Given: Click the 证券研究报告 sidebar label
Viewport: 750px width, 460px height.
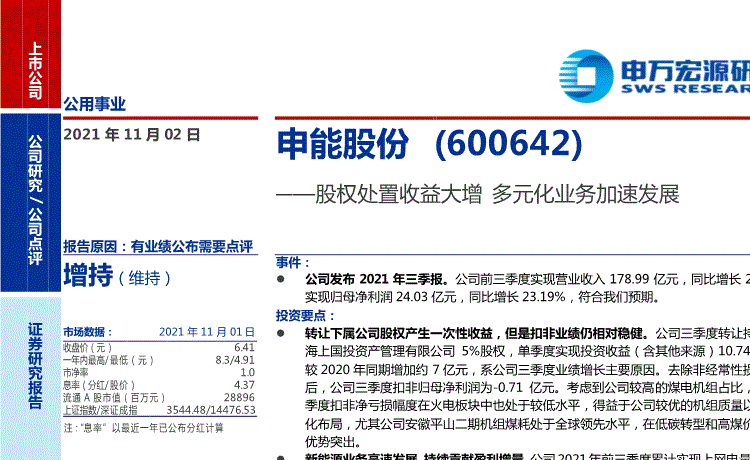Looking at the screenshot, I should coord(35,366).
